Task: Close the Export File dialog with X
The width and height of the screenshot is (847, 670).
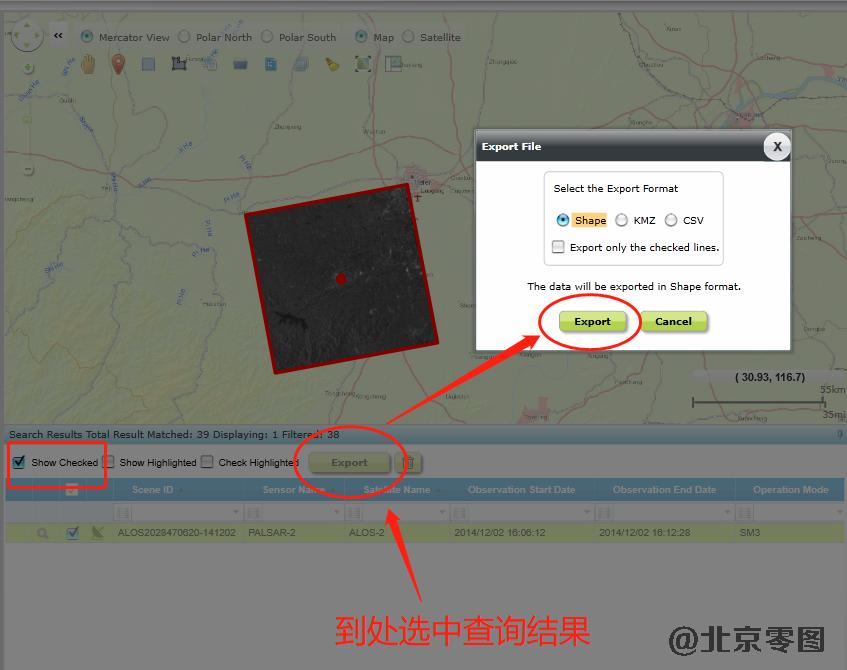Action: point(776,147)
